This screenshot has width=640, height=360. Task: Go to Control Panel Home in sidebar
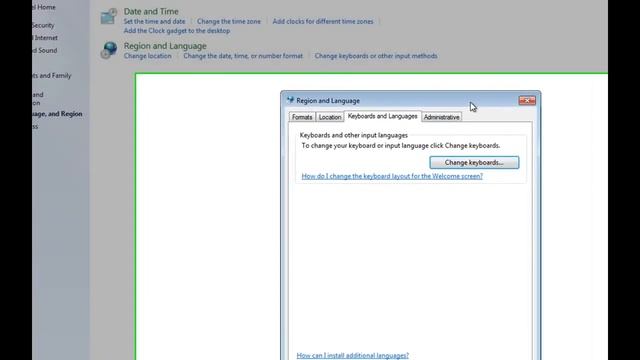tap(44, 7)
